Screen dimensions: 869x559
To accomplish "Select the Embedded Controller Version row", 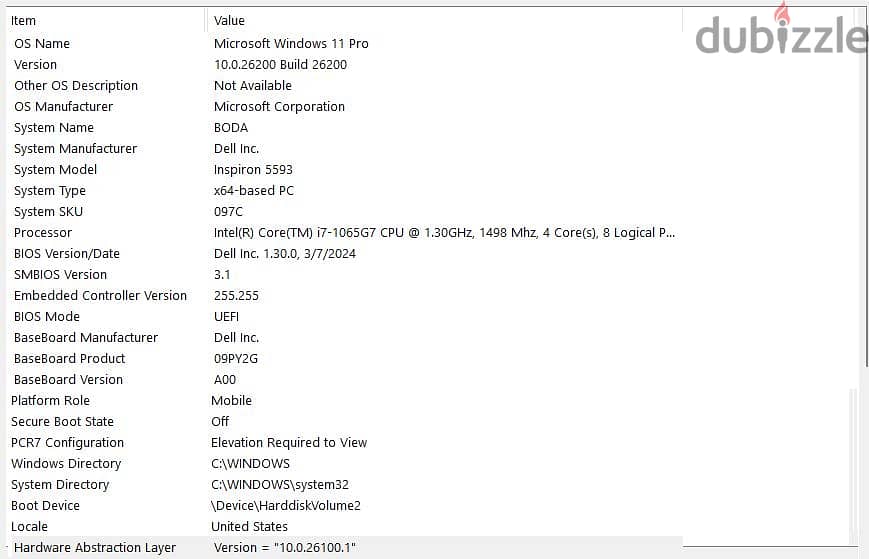I will pos(100,296).
